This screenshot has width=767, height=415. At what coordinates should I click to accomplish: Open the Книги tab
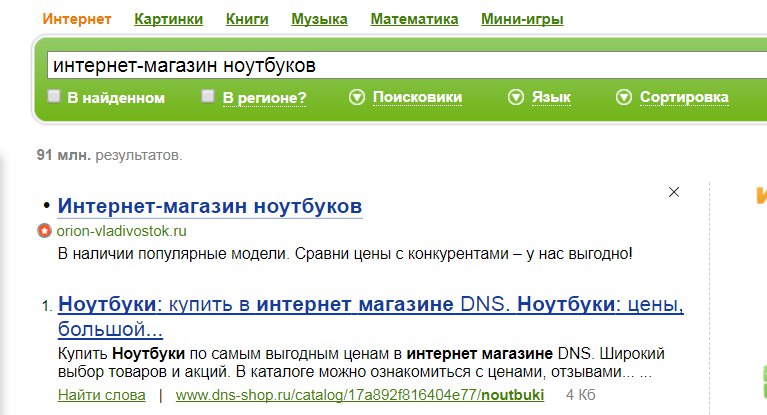click(x=247, y=19)
